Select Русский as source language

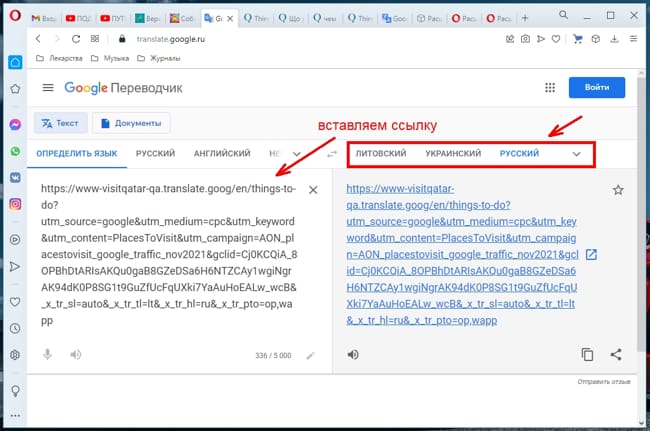click(155, 154)
